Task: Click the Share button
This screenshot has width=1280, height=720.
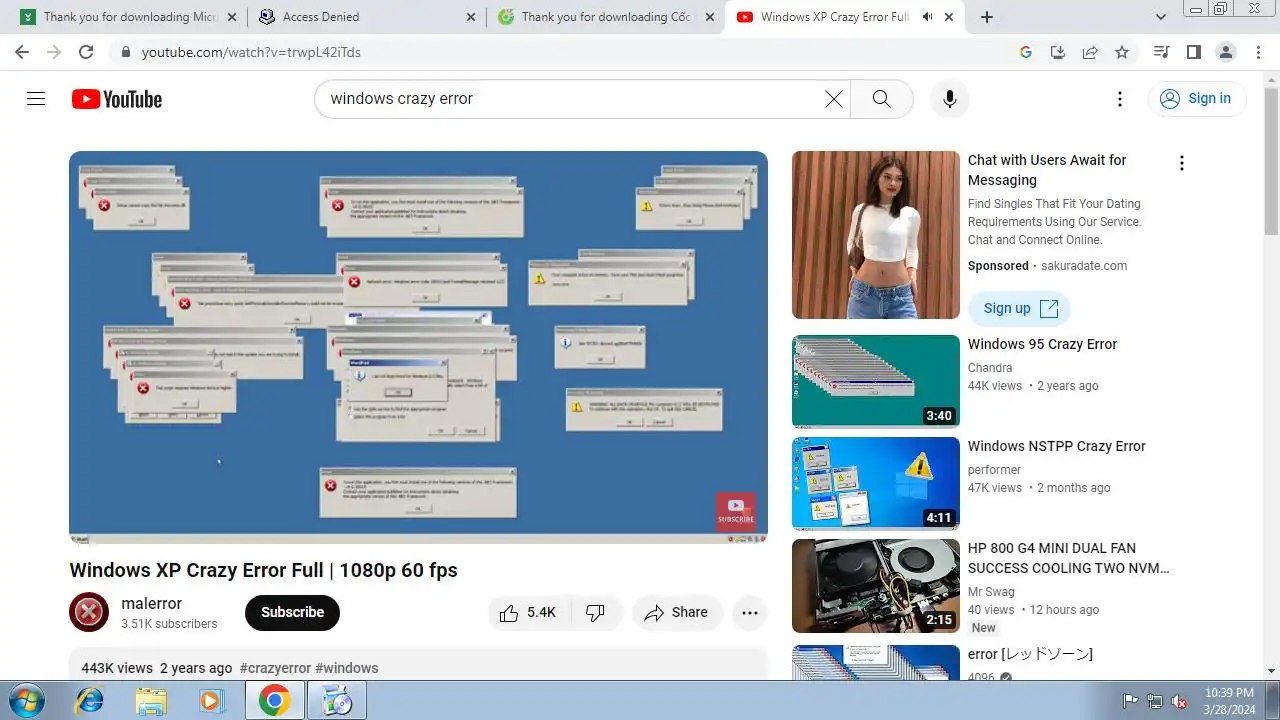Action: click(676, 613)
